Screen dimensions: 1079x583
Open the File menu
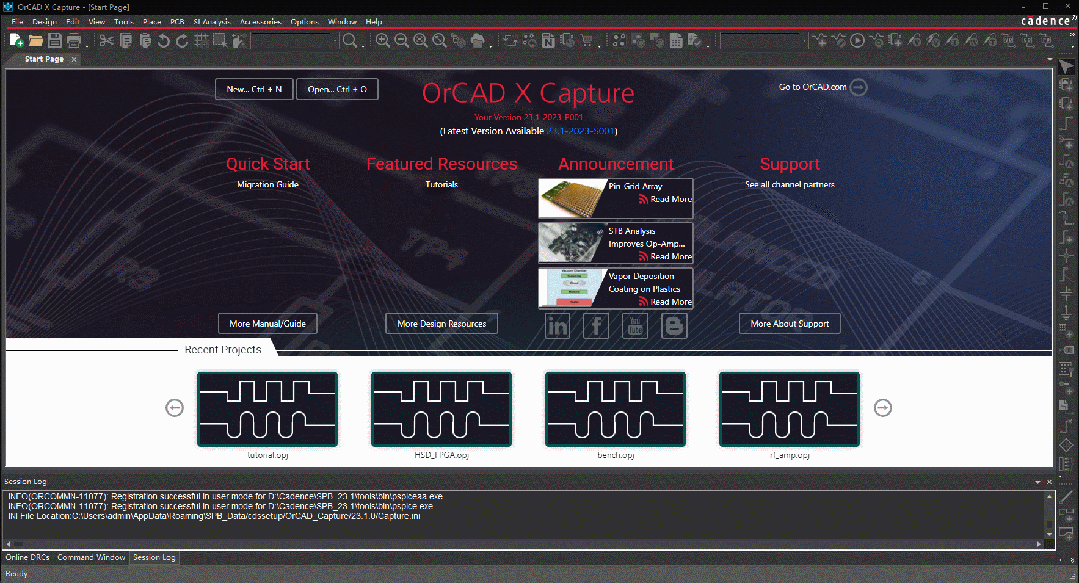tap(17, 21)
